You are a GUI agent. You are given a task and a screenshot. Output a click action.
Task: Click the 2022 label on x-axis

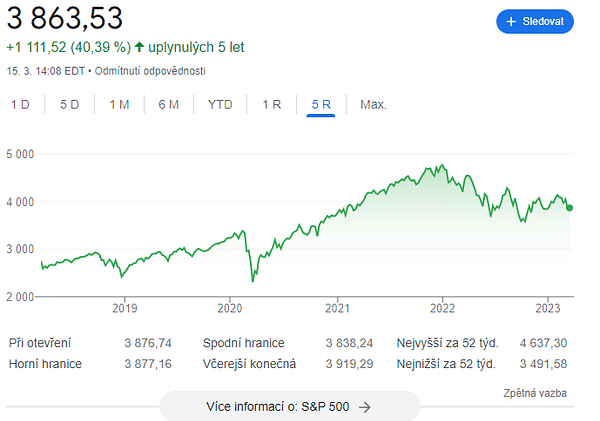pyautogui.click(x=442, y=308)
